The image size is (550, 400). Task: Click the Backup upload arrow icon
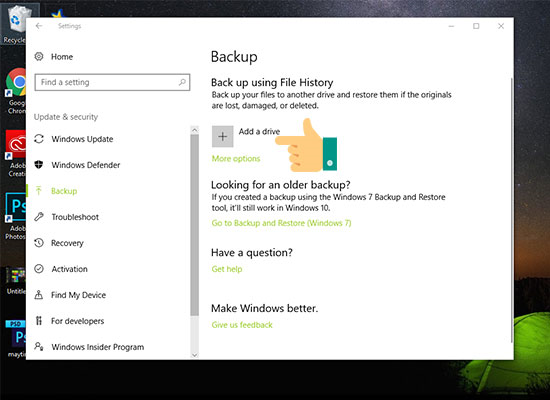pos(39,191)
